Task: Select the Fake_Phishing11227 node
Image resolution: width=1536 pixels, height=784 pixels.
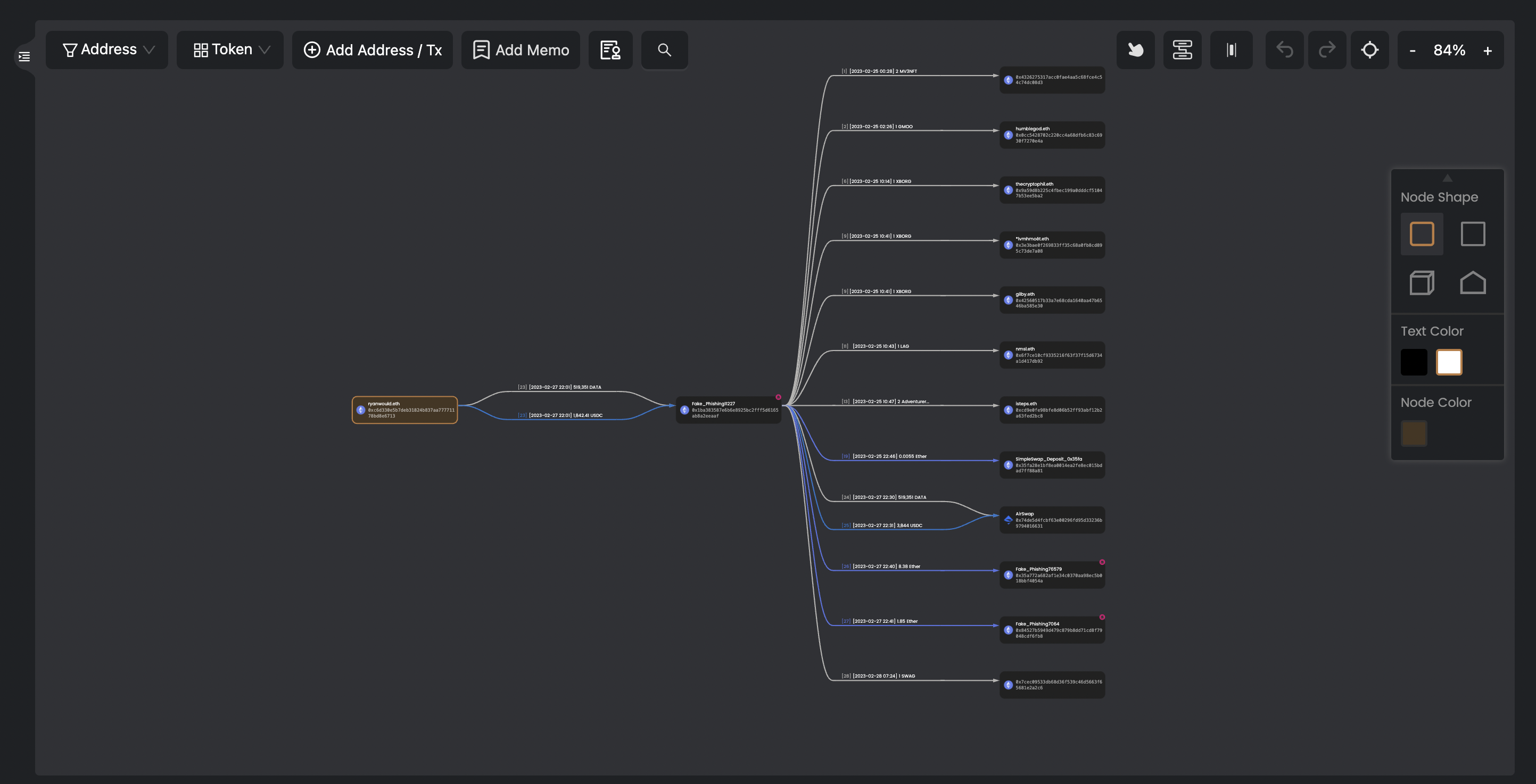Action: [728, 410]
